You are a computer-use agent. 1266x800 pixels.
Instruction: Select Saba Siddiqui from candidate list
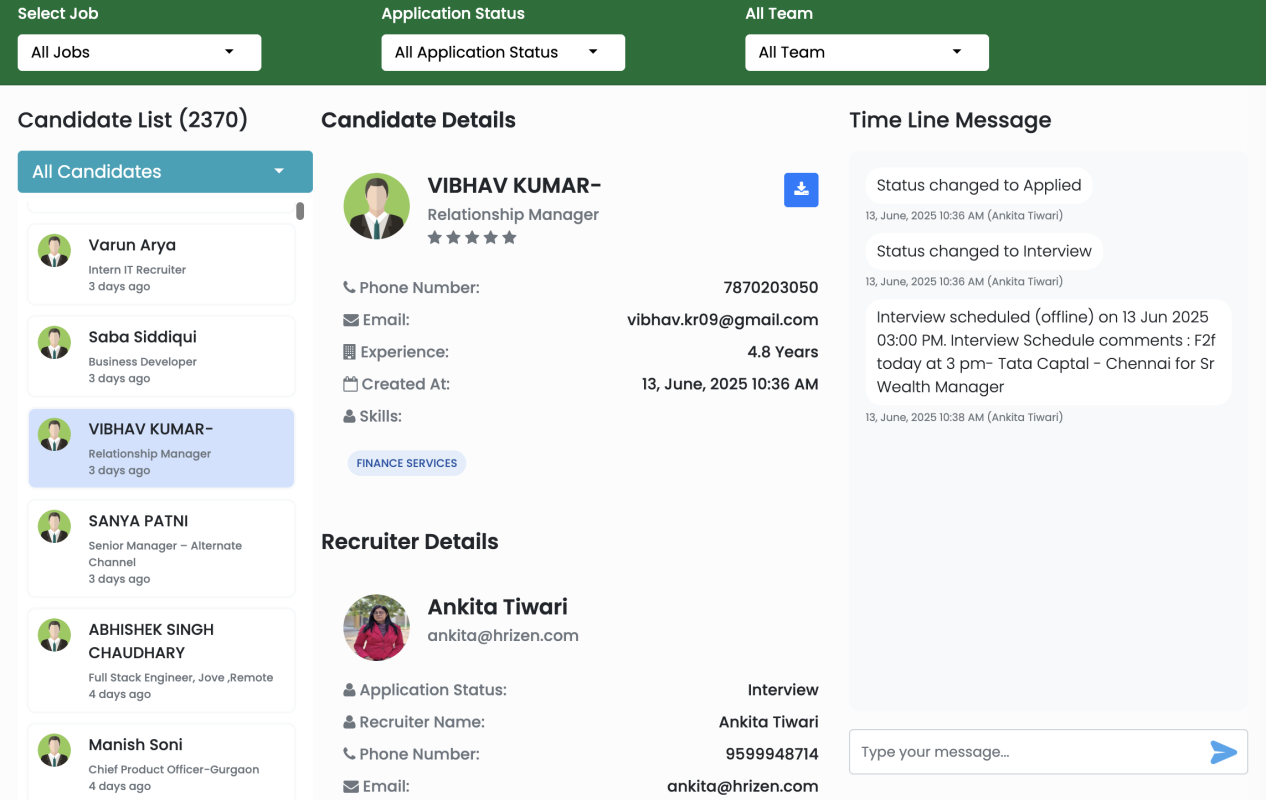161,356
